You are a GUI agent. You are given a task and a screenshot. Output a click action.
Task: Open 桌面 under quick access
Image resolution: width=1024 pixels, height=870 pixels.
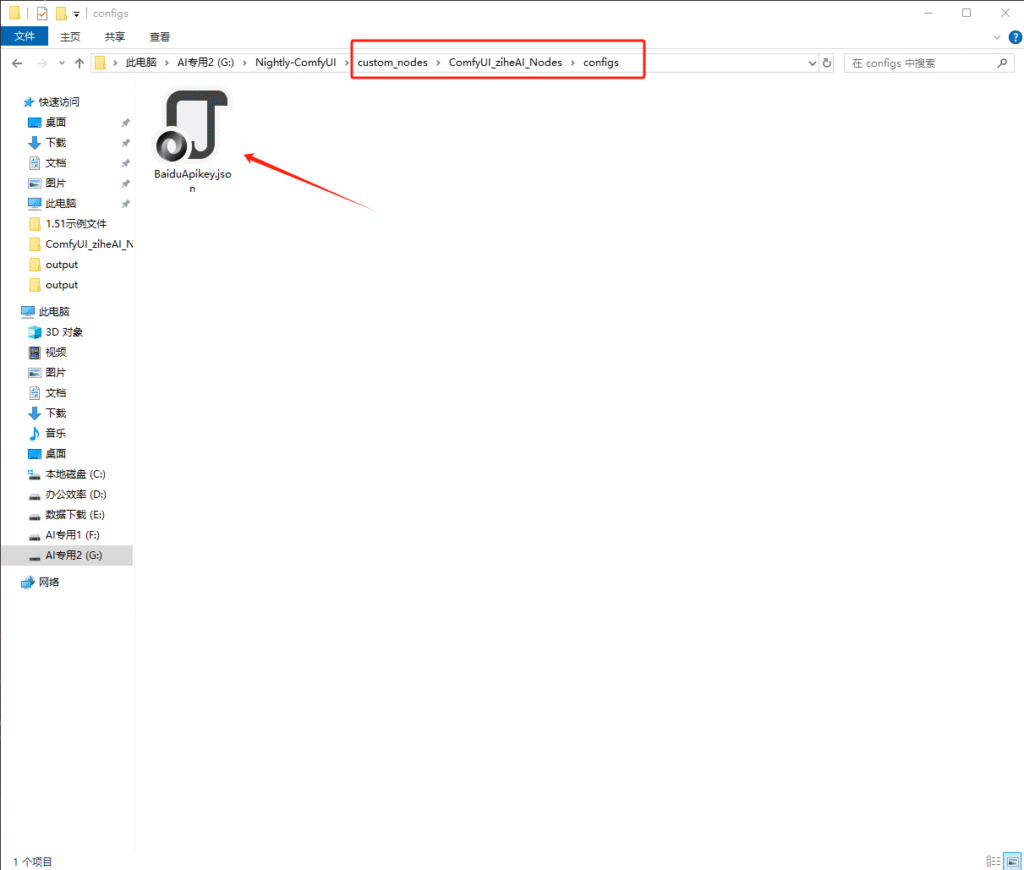[56, 122]
